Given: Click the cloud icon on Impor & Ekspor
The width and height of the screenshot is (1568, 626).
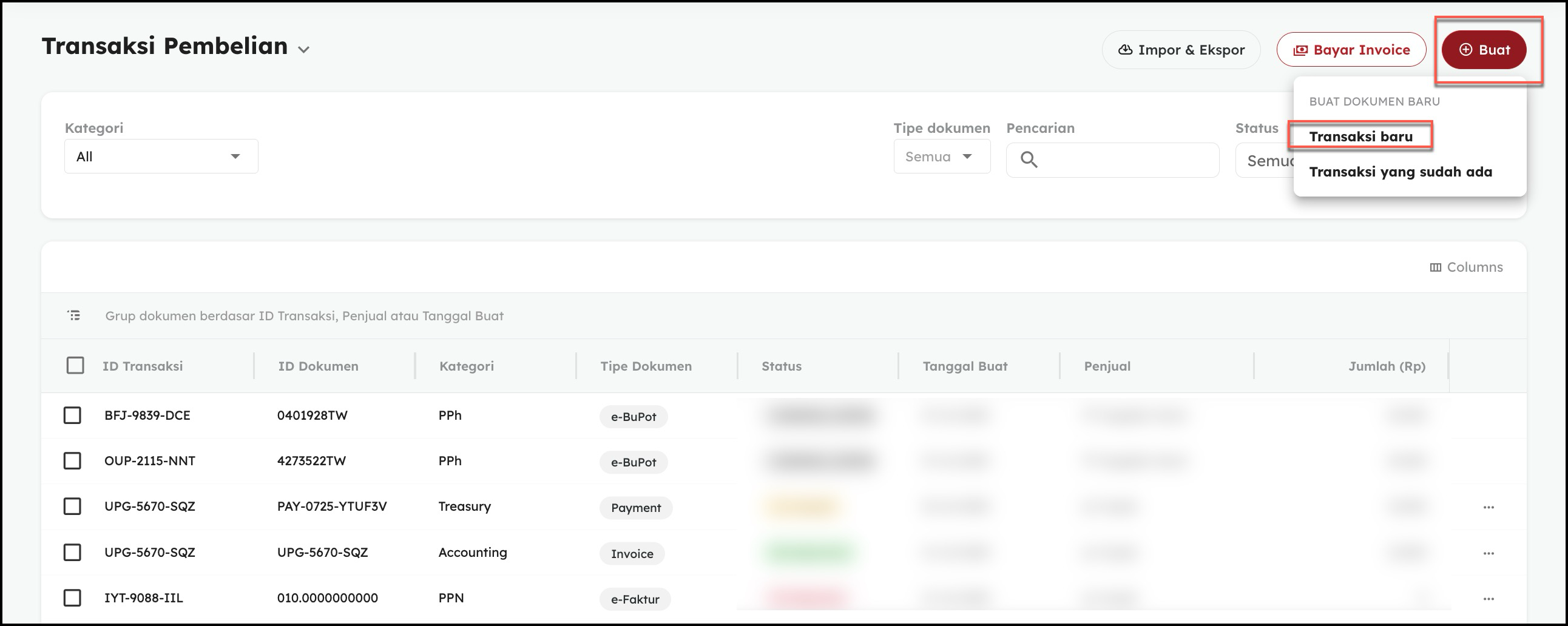Looking at the screenshot, I should (x=1125, y=50).
